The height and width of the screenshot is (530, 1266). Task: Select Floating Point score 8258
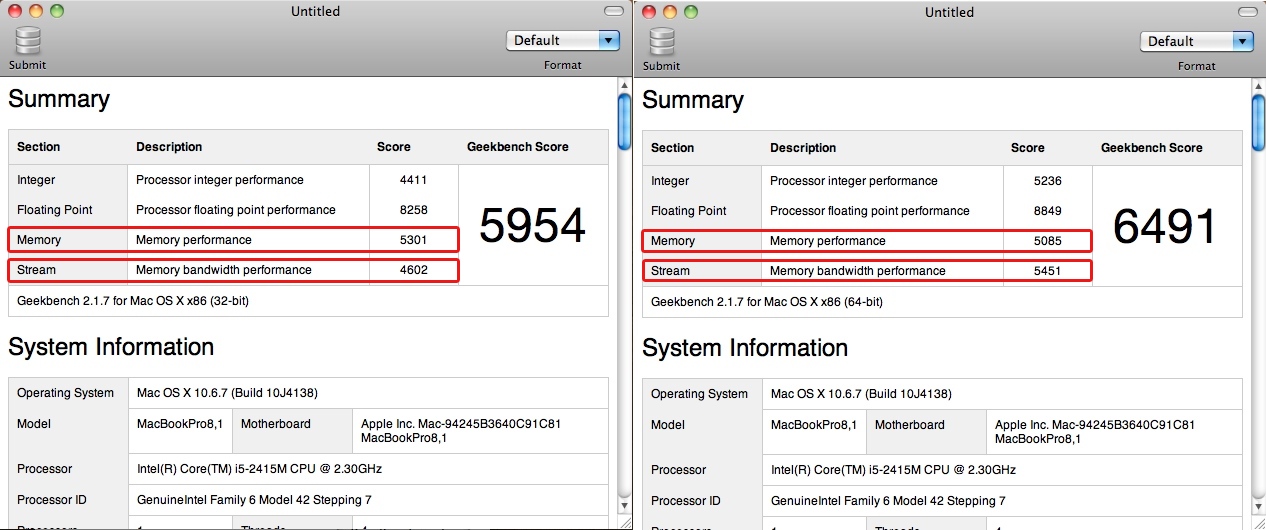(x=414, y=210)
